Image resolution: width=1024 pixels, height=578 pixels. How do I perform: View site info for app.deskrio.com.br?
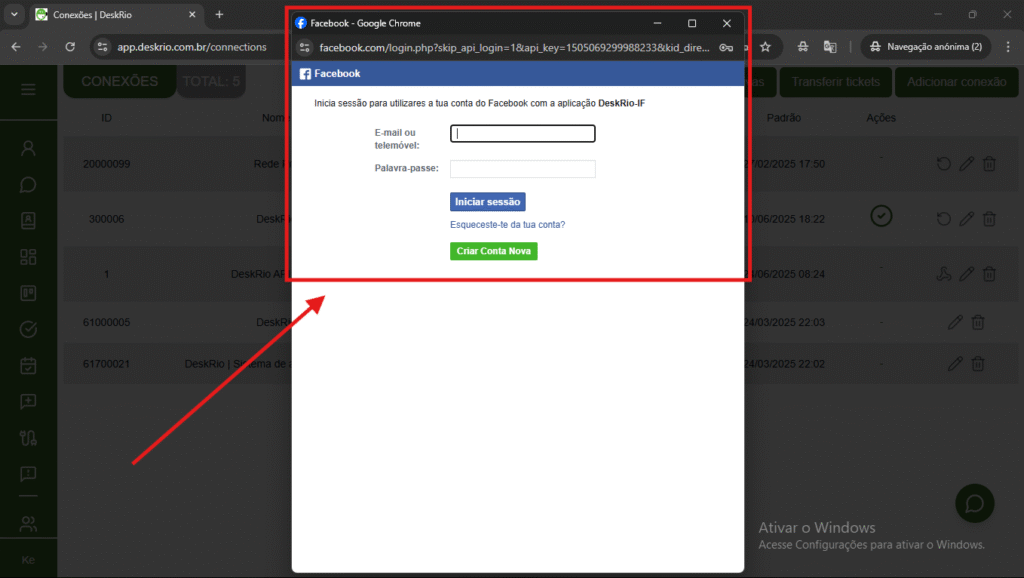[103, 47]
